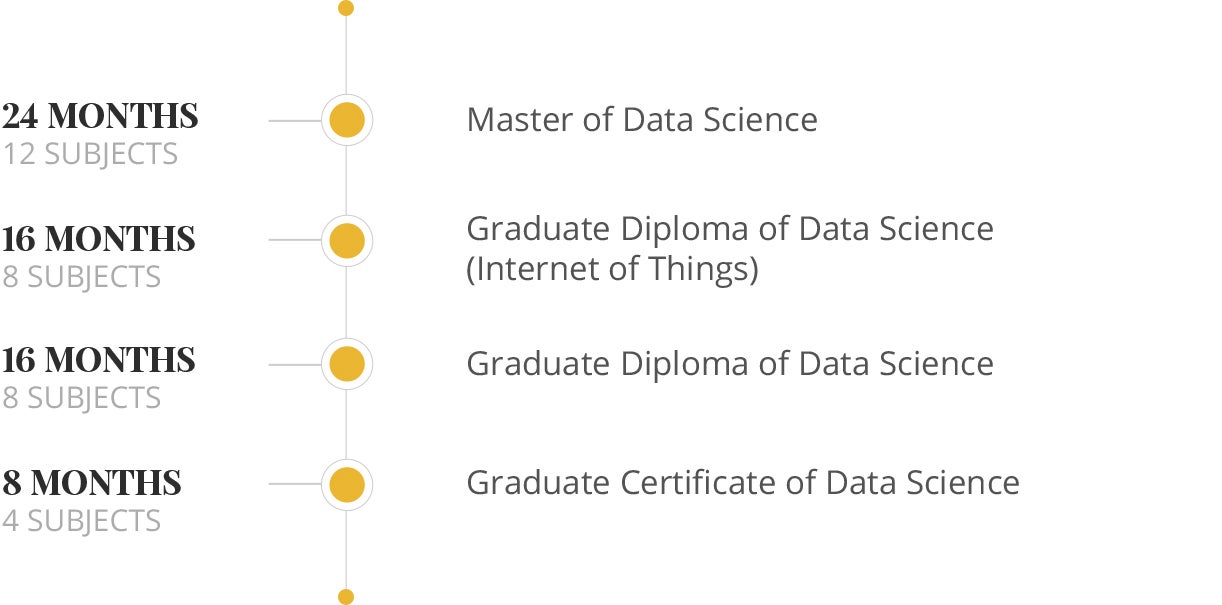Select the gold marker for the Internet of Things diploma
The width and height of the screenshot is (1222, 605).
point(346,241)
